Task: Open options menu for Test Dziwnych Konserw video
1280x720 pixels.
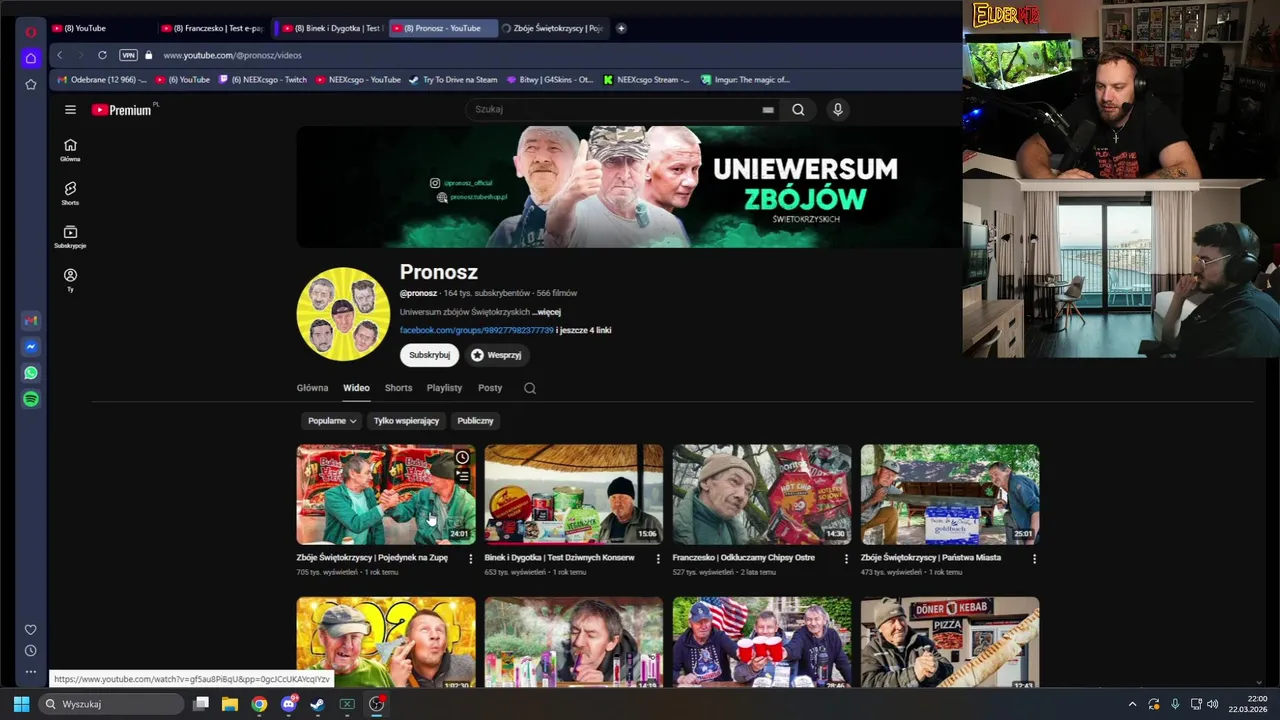Action: click(x=658, y=559)
